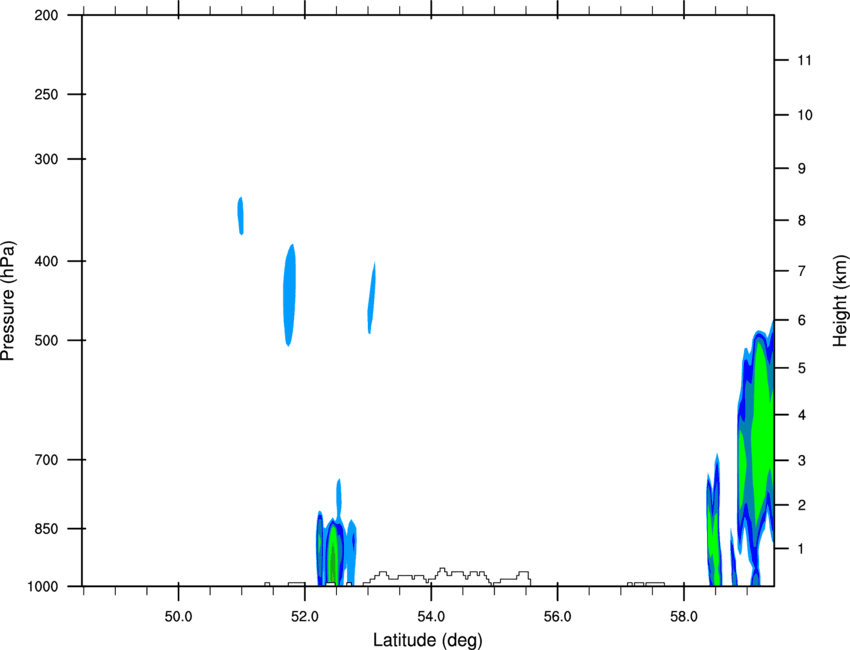Pick the 1 km height label

click(x=802, y=549)
